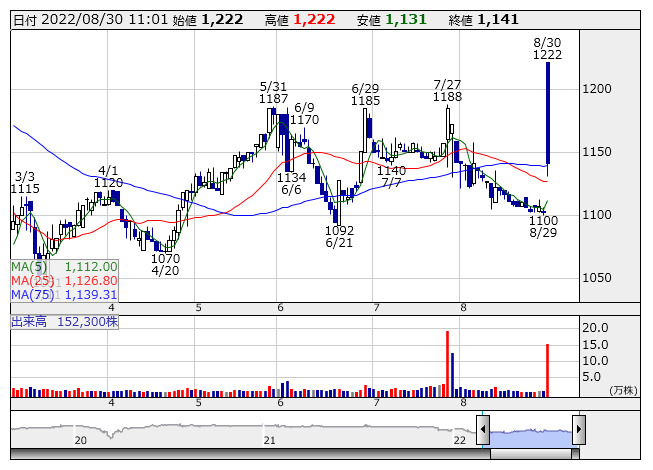Screen dimensions: 653x470
Task: Click the year 20 marker in overview
Action: [x=81, y=440]
